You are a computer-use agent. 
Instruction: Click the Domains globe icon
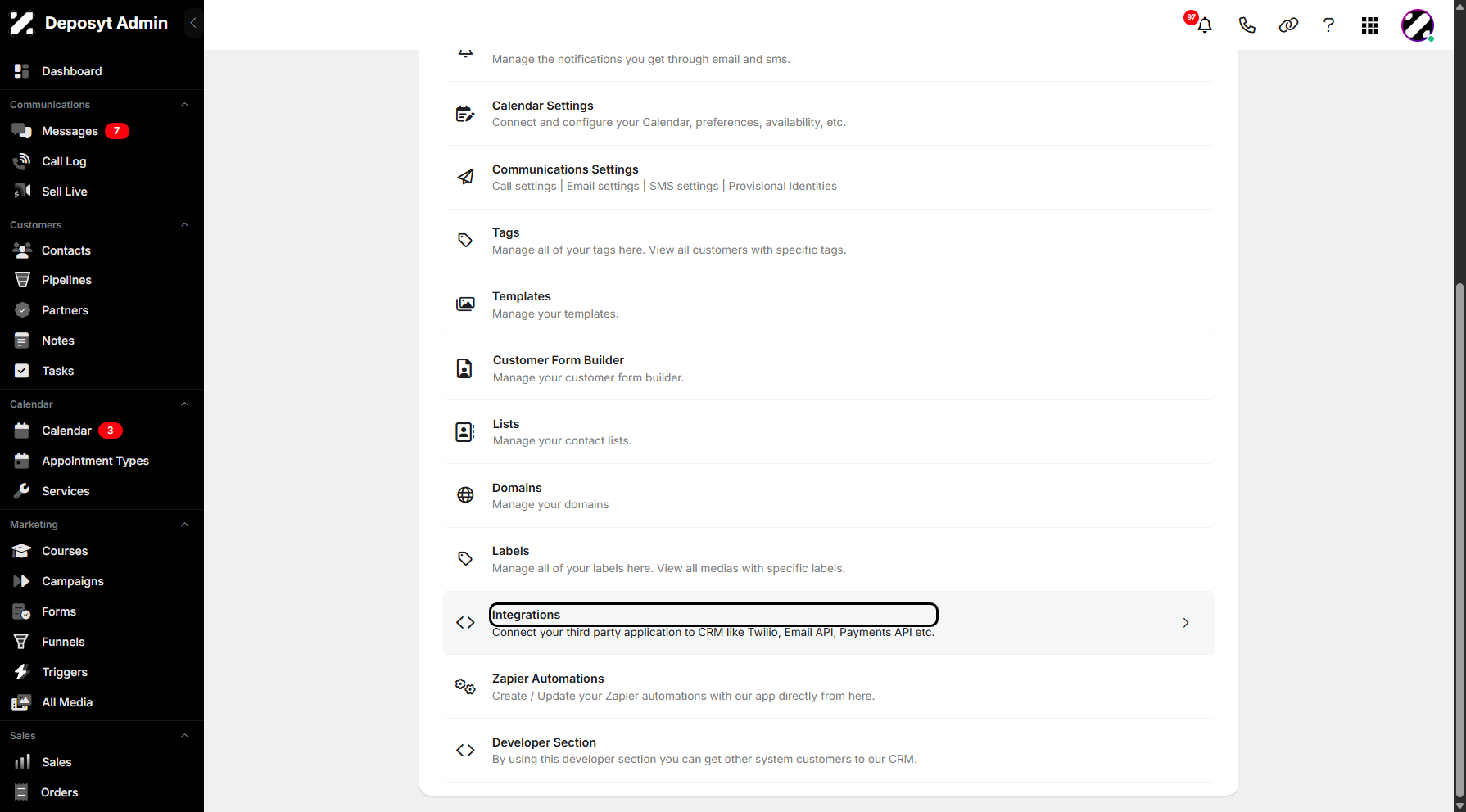[x=465, y=495]
